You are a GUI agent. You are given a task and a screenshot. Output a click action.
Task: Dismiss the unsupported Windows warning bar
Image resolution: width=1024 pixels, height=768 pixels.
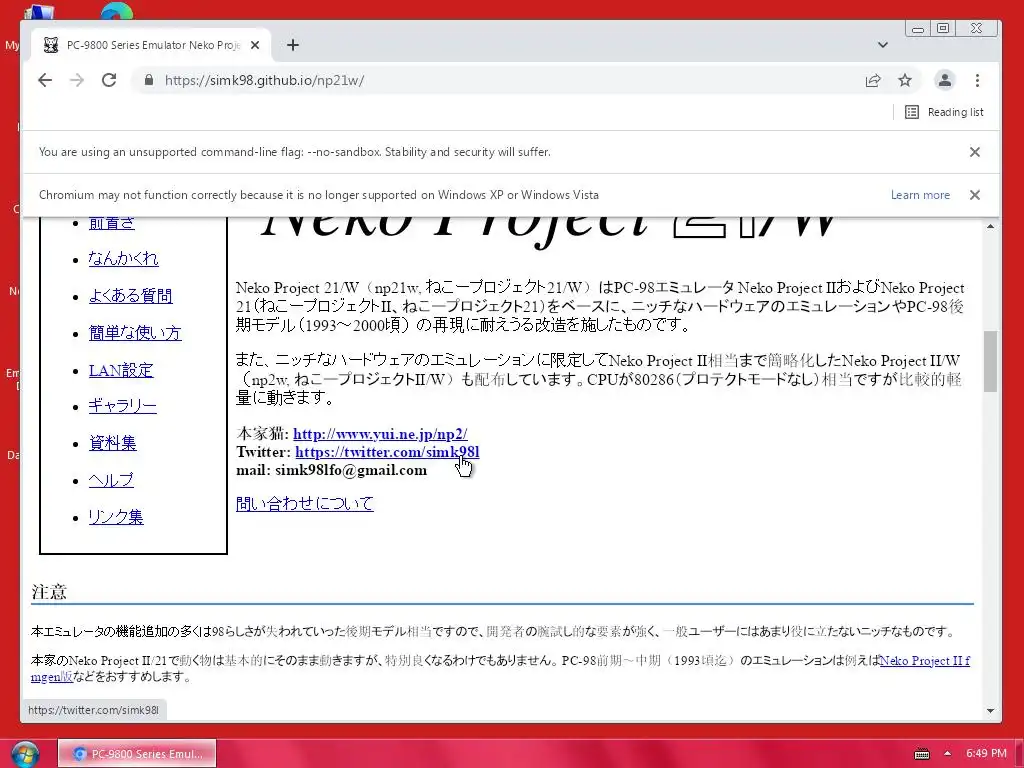[x=974, y=195]
